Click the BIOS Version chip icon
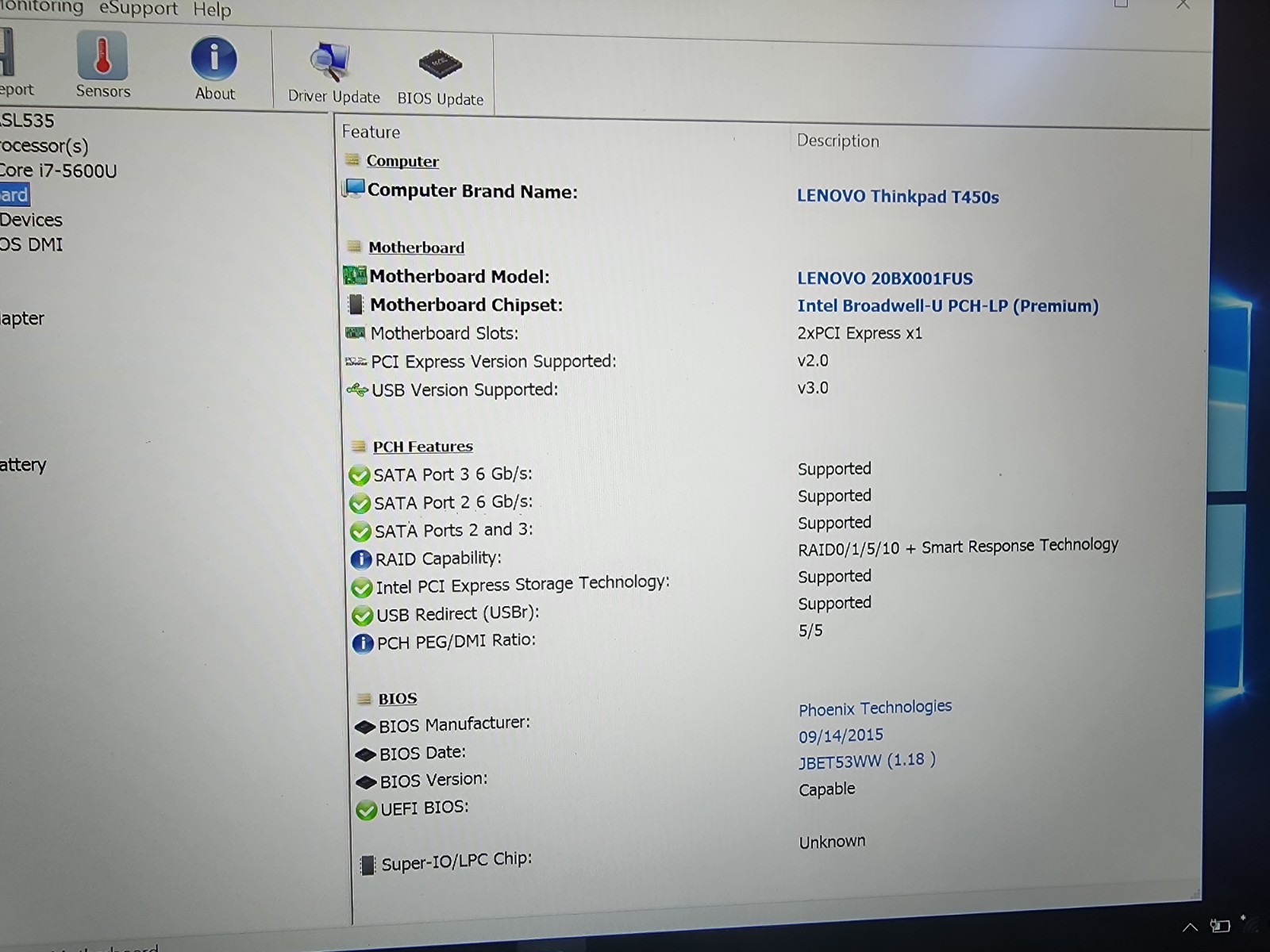This screenshot has width=1270, height=952. (367, 782)
